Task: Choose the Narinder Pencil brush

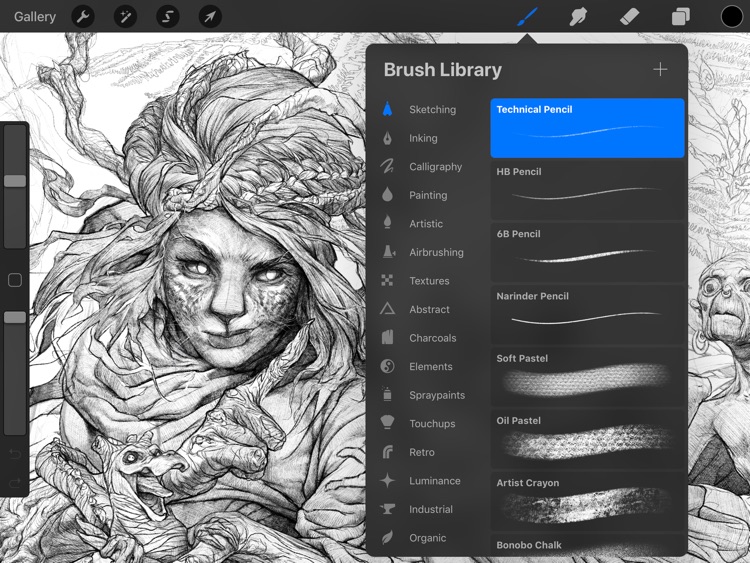Action: (x=588, y=312)
